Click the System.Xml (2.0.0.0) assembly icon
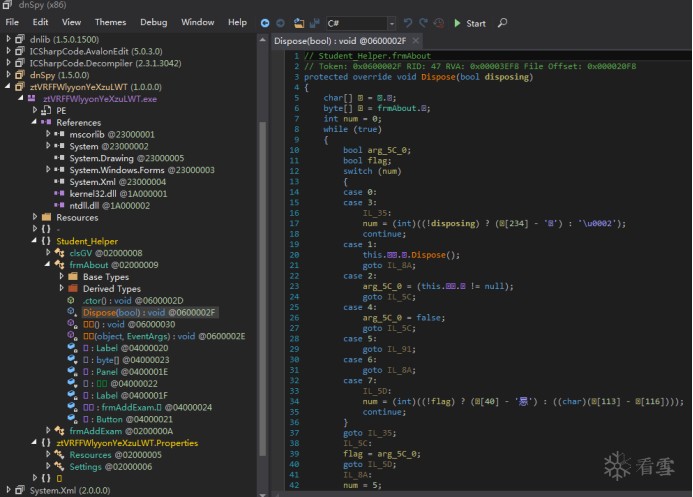 [20, 490]
